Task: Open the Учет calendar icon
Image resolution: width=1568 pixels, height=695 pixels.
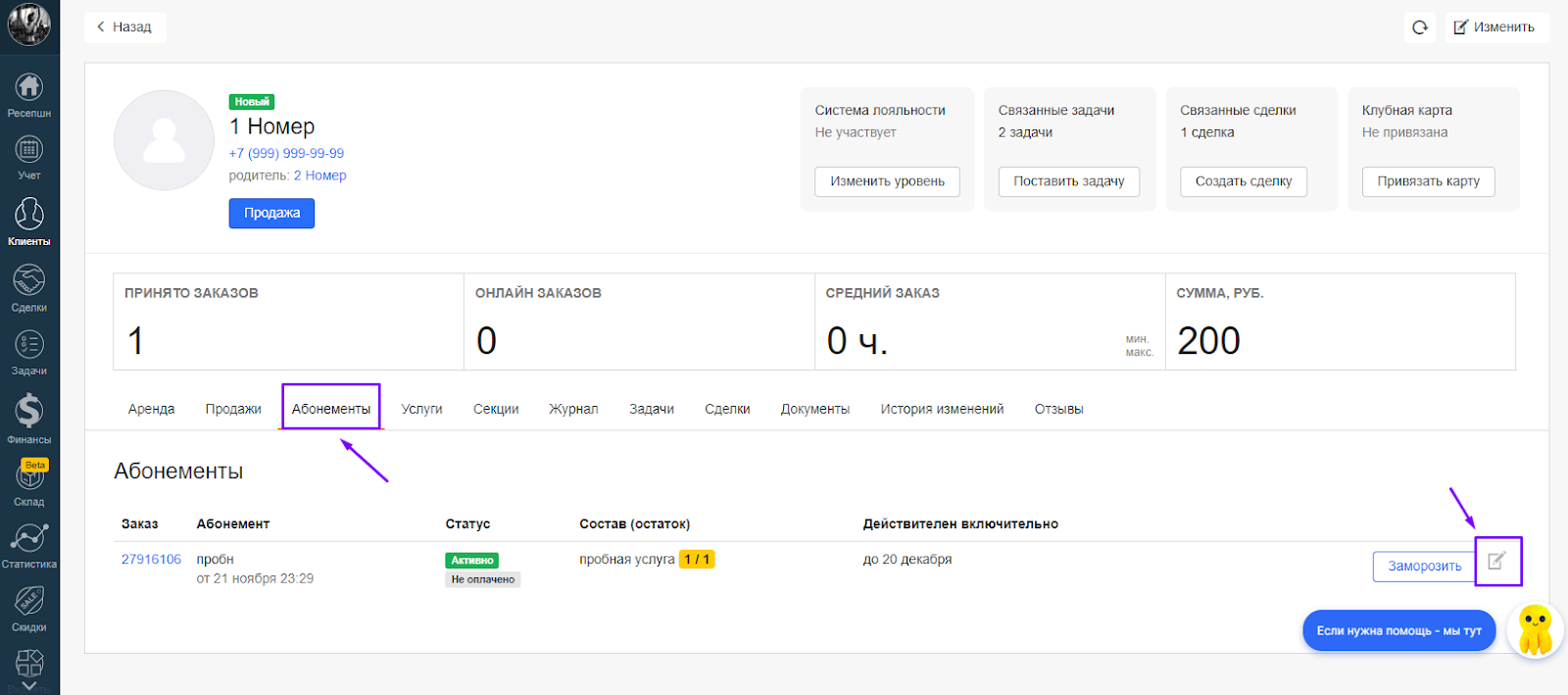Action: point(29,157)
